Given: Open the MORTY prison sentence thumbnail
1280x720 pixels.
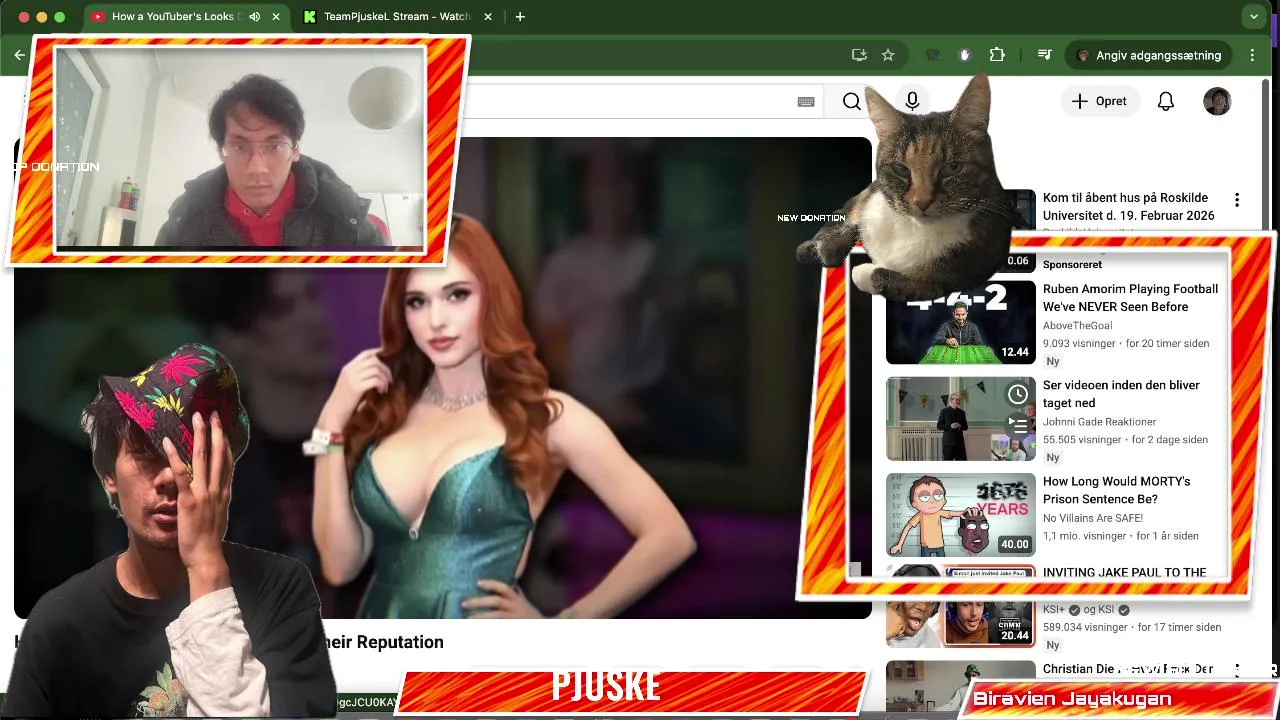Looking at the screenshot, I should (961, 514).
